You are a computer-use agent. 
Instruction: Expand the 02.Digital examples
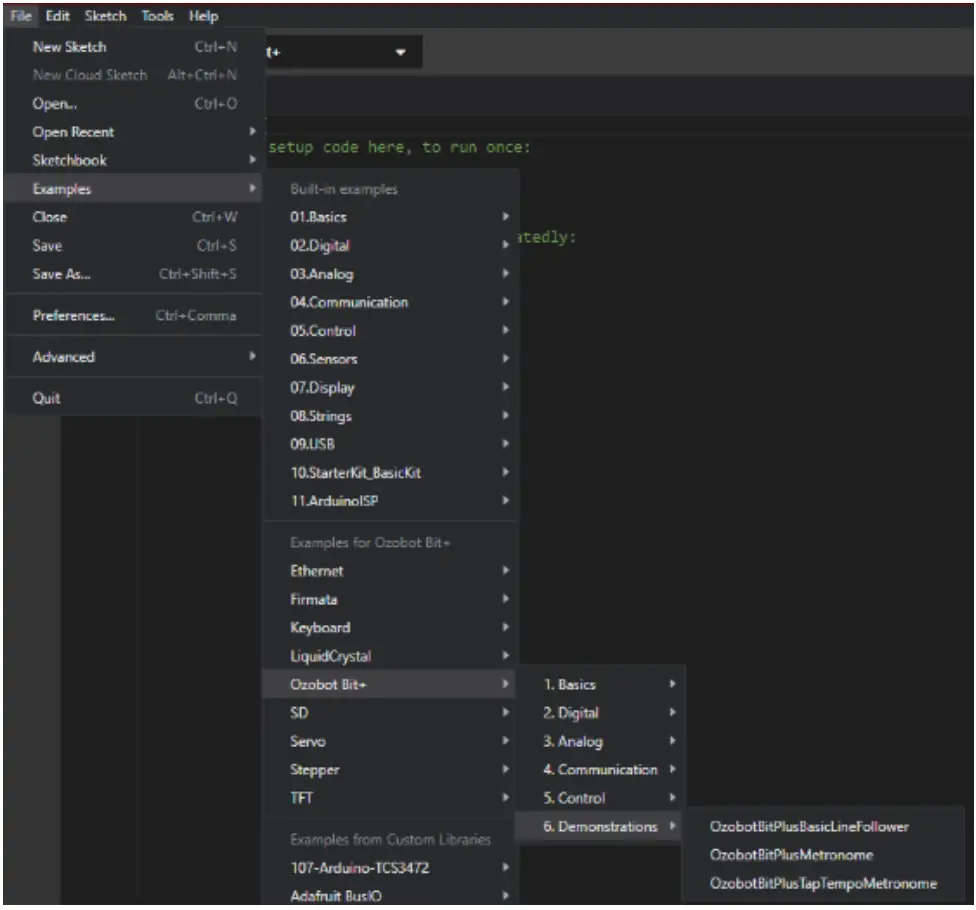click(x=392, y=246)
